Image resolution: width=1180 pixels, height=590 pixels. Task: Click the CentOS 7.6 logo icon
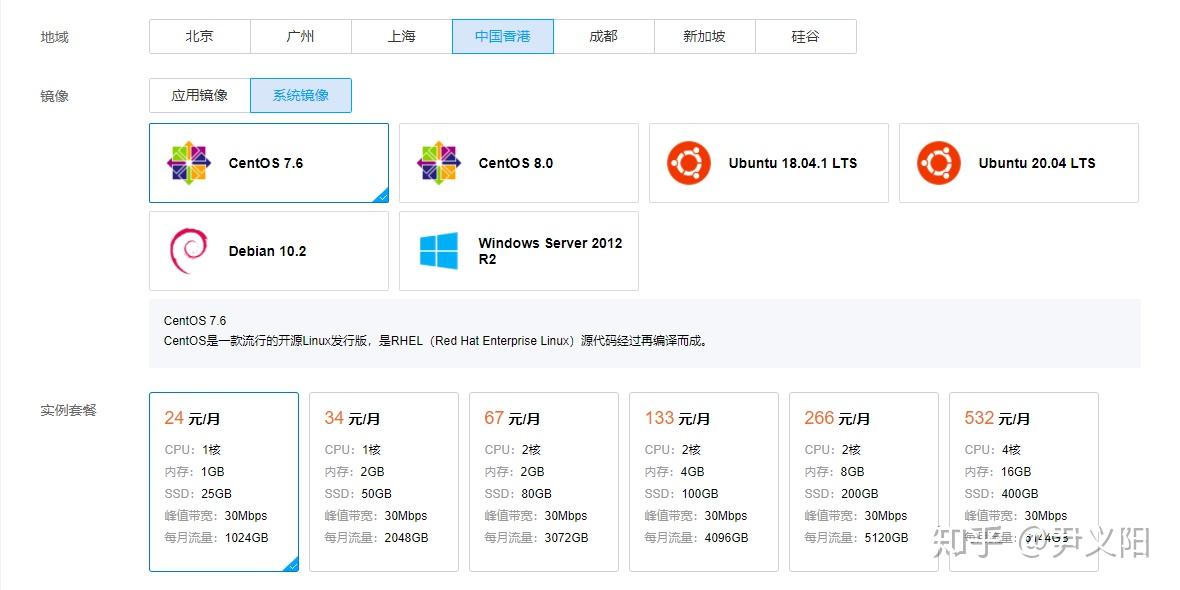pyautogui.click(x=188, y=163)
